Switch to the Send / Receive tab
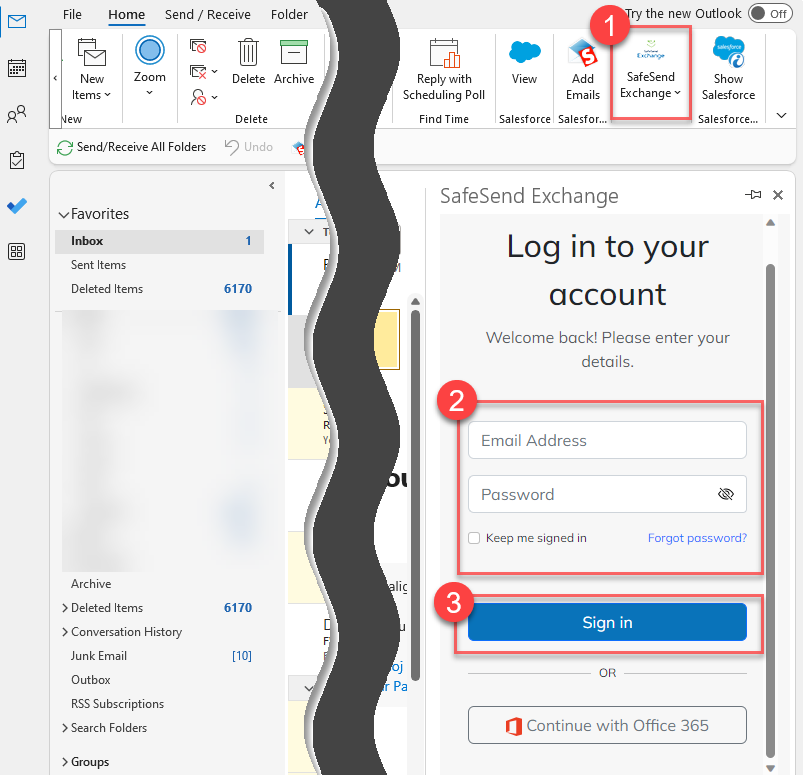The image size is (803, 775). coord(207,14)
